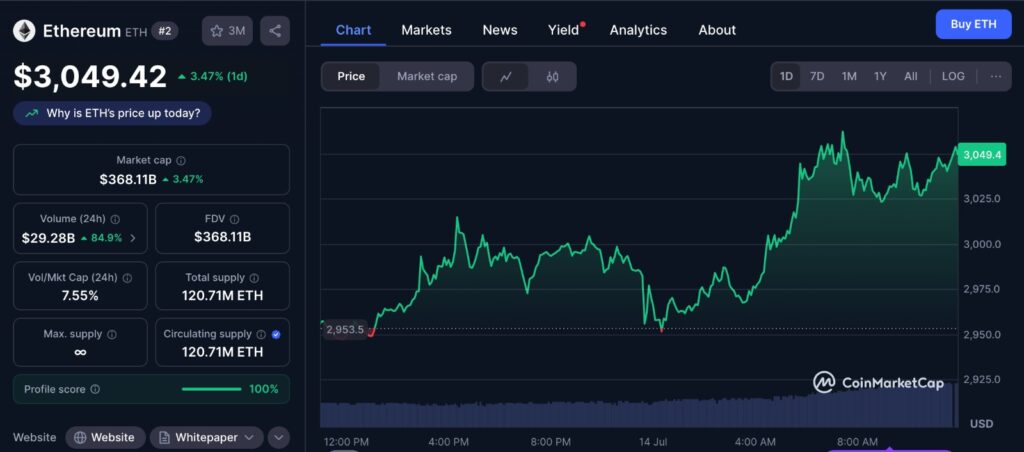This screenshot has height=452, width=1024.
Task: Toggle LOG scale on chart
Action: (953, 76)
